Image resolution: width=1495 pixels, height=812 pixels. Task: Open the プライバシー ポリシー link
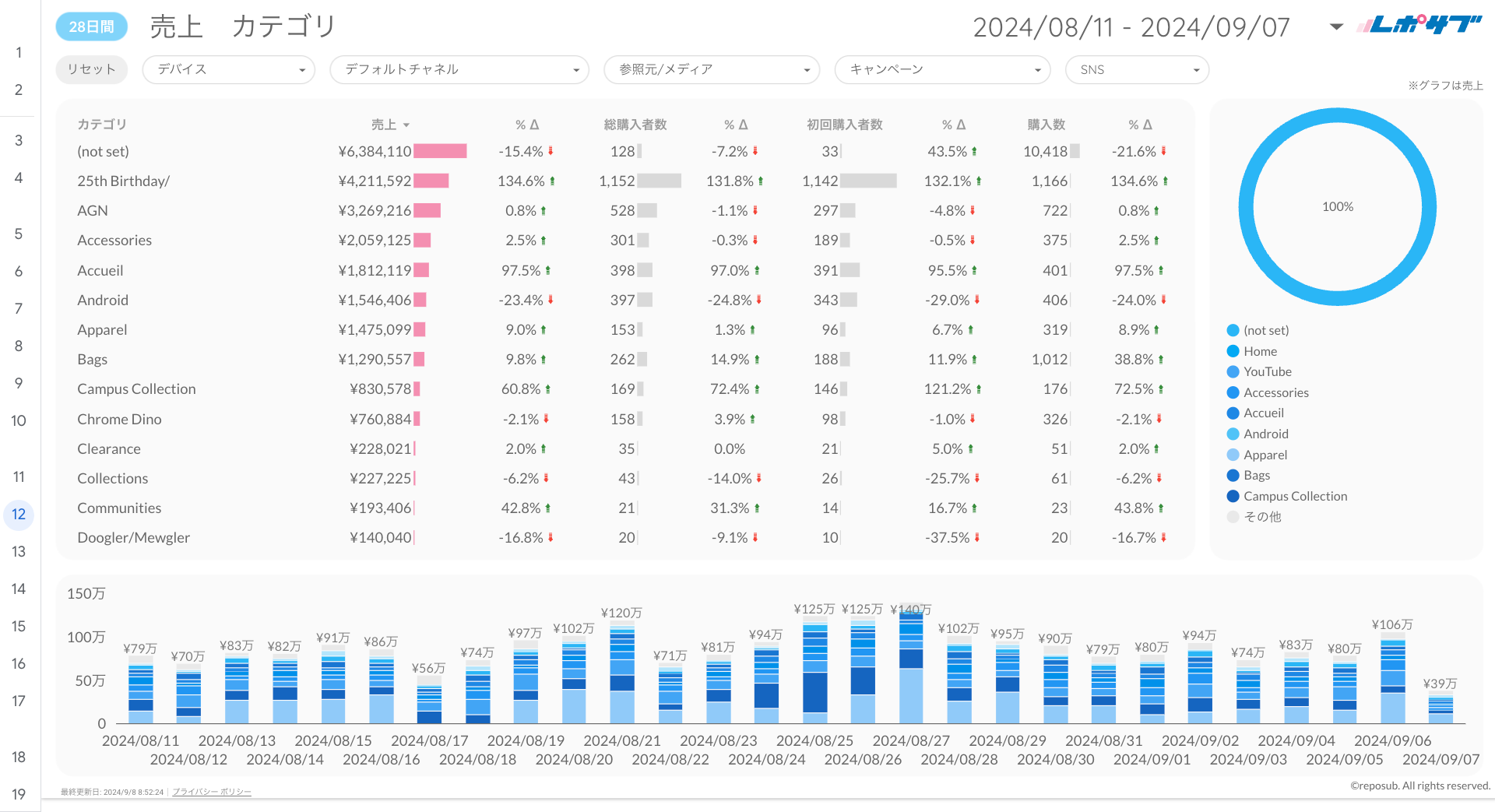(212, 792)
